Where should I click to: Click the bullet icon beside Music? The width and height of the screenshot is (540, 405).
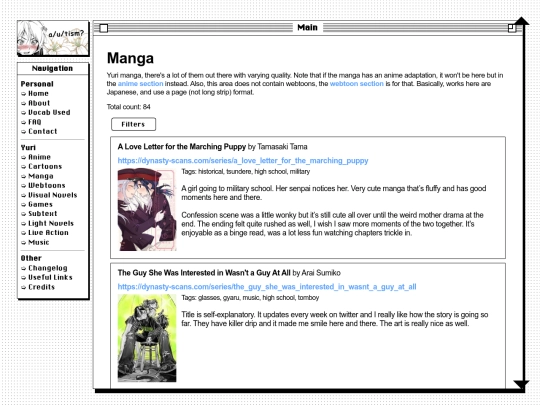(23, 243)
